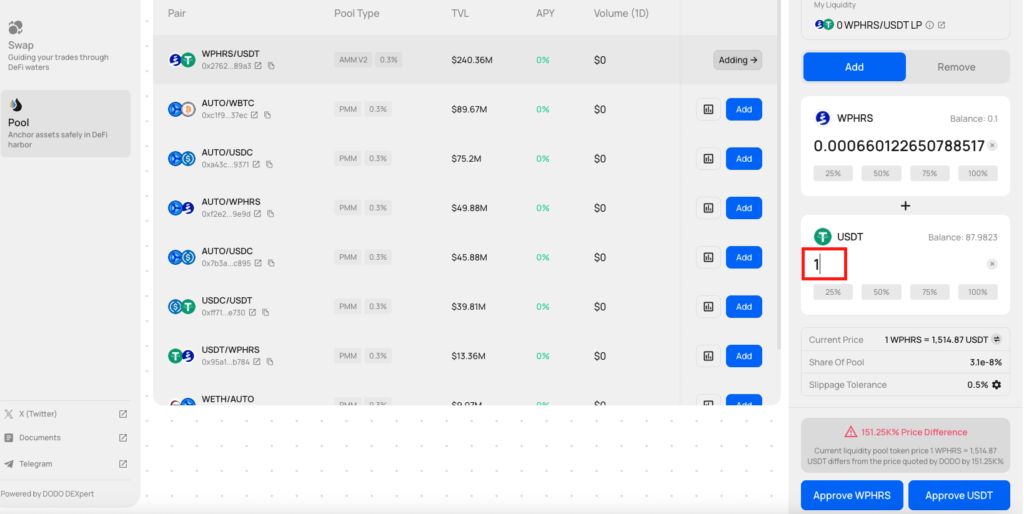This screenshot has width=1024, height=514.
Task: Open LP token external link icon
Action: [942, 25]
